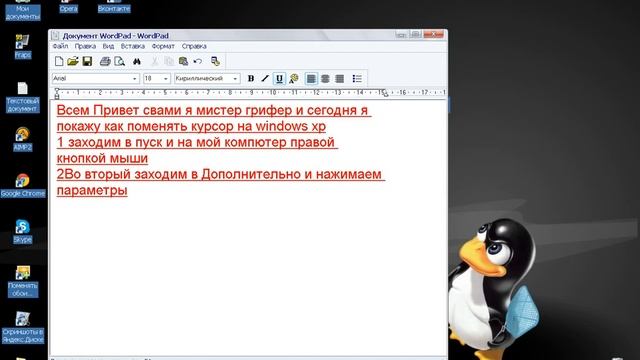Open the Формат menu
Viewport: 640px width, 360px height.
pos(163,46)
